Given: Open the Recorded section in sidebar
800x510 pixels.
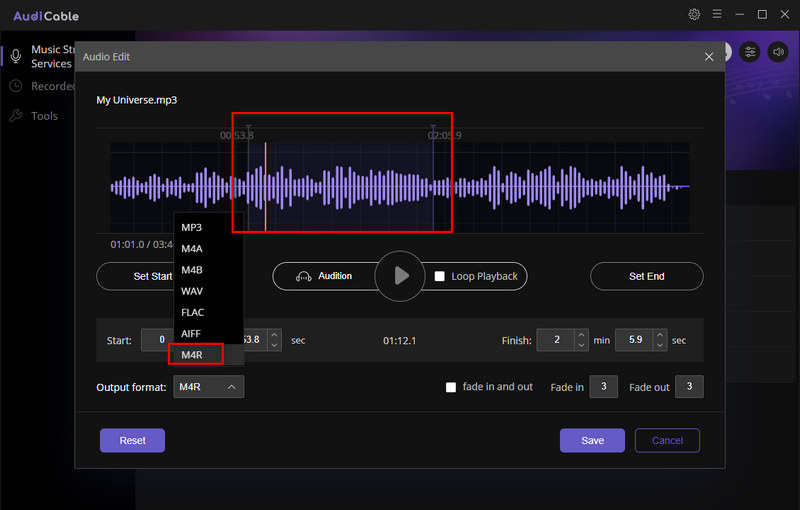Looking at the screenshot, I should (x=53, y=86).
